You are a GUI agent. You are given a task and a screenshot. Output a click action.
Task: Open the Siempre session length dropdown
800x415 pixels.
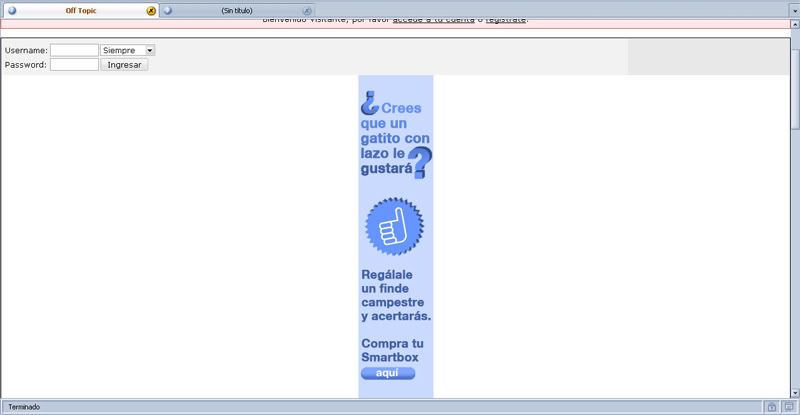tap(127, 50)
